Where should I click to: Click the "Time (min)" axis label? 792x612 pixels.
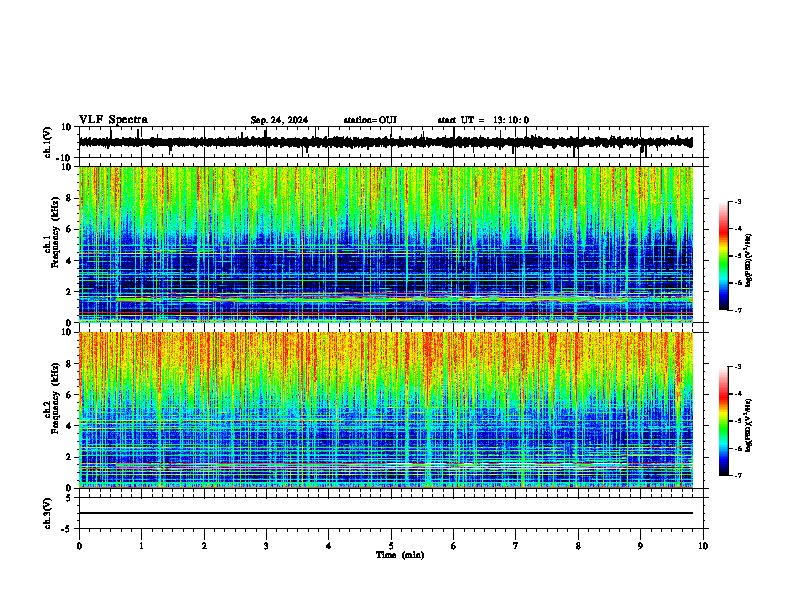(400, 555)
